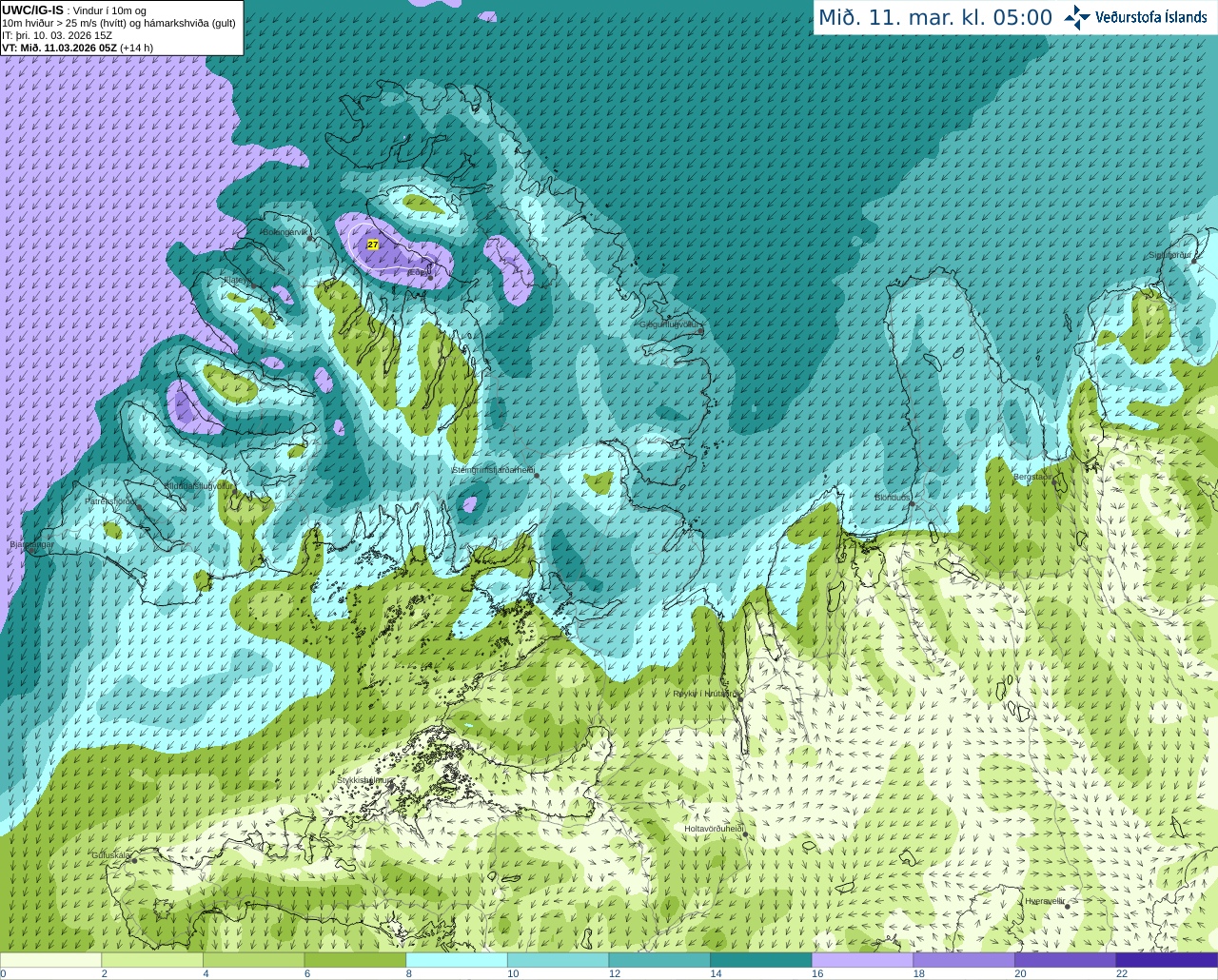Click the Patreksfjörður station label
This screenshot has height=980, width=1218.
[x=111, y=500]
